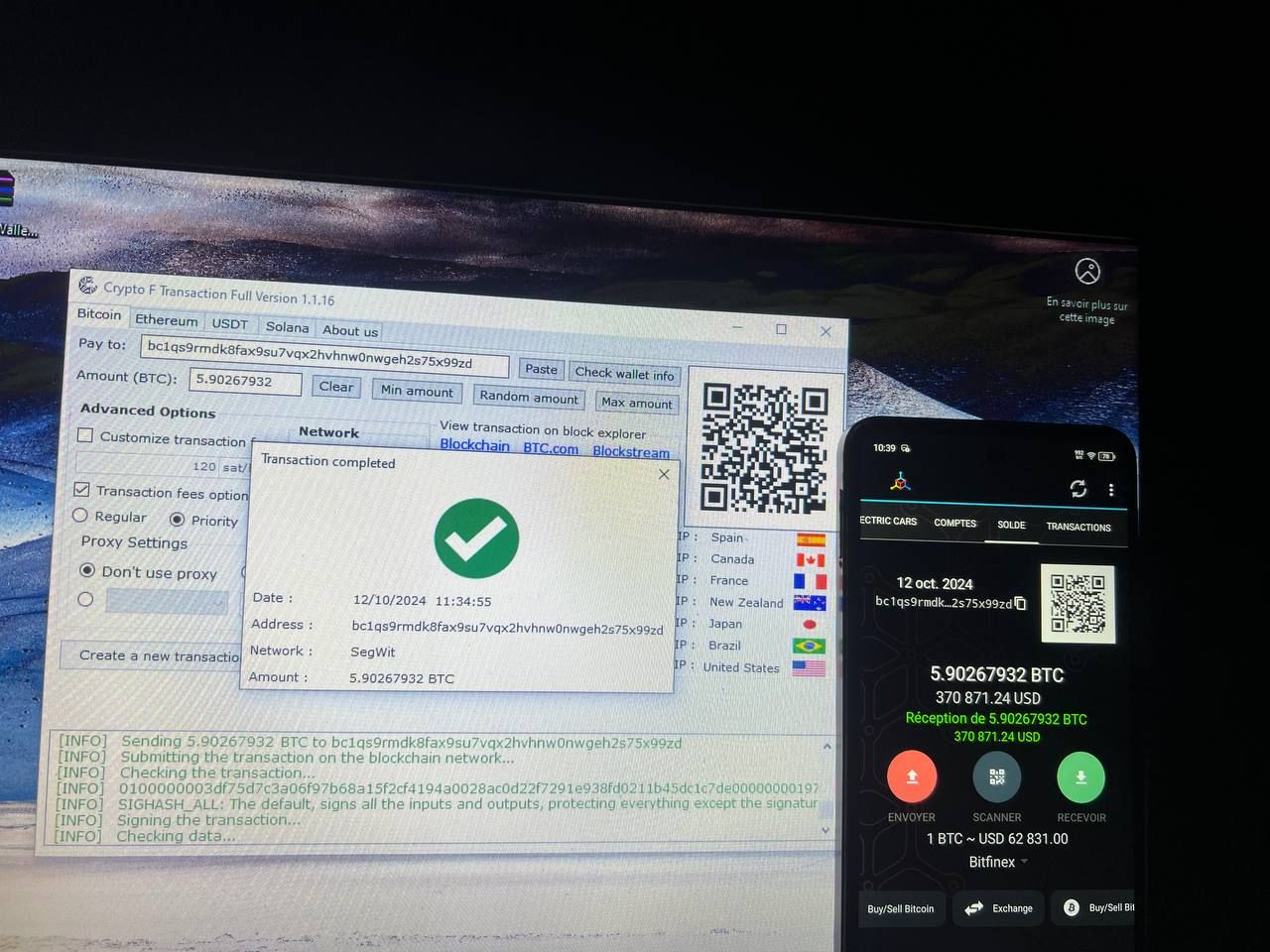This screenshot has width=1270, height=952.
Task: Switch to the Bitcoin tab
Action: (x=99, y=313)
